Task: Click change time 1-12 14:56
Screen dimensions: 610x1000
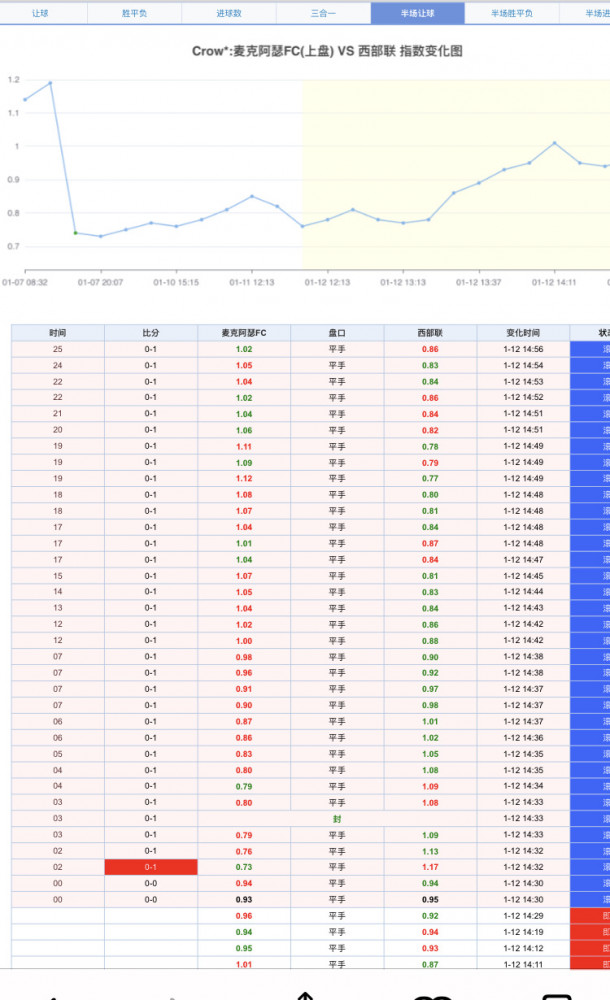Action: (x=523, y=349)
